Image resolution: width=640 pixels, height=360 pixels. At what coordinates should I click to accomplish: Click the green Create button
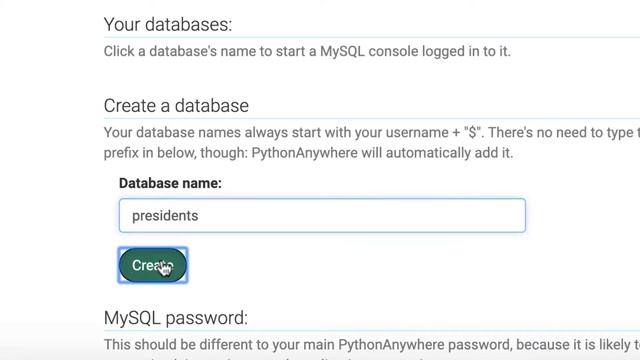click(153, 265)
